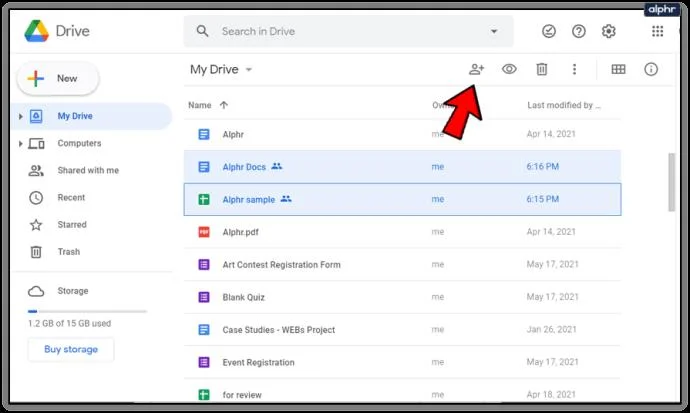The width and height of the screenshot is (690, 413).
Task: Select the Event Registration file name
Action: click(258, 362)
